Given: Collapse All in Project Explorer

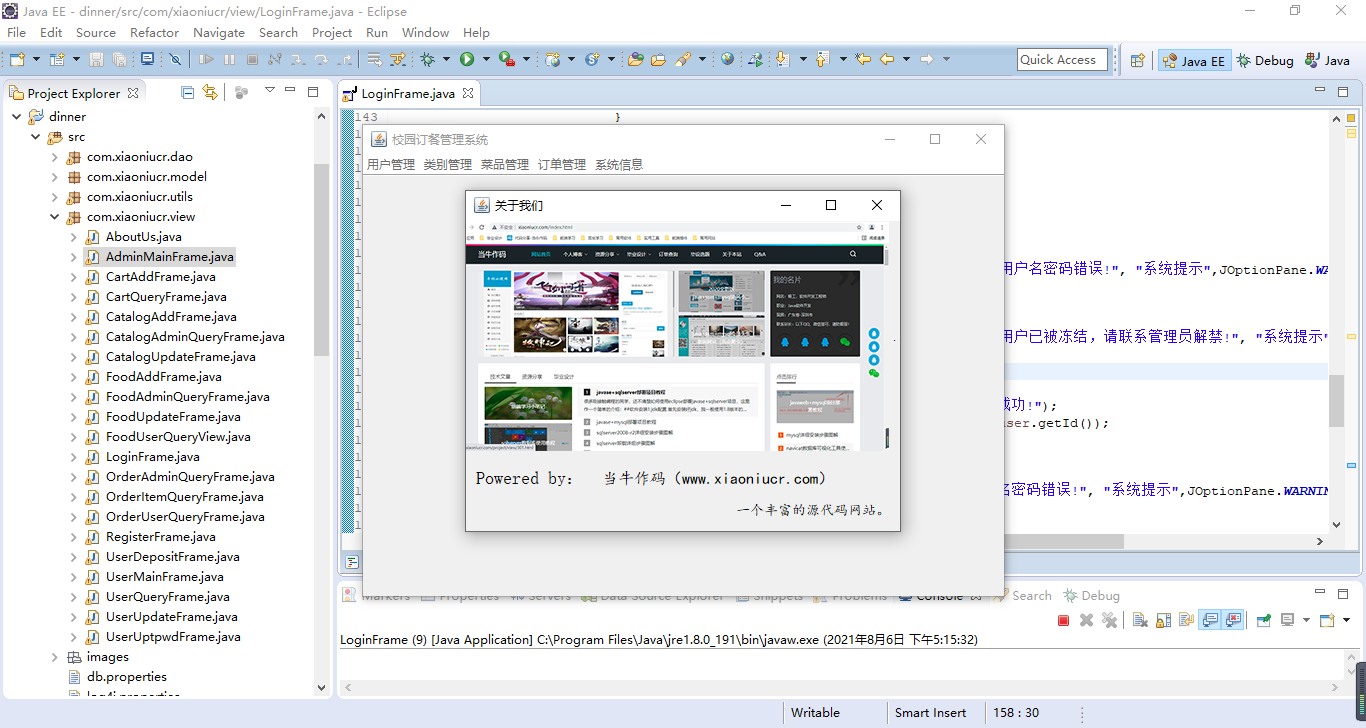Looking at the screenshot, I should [x=187, y=92].
